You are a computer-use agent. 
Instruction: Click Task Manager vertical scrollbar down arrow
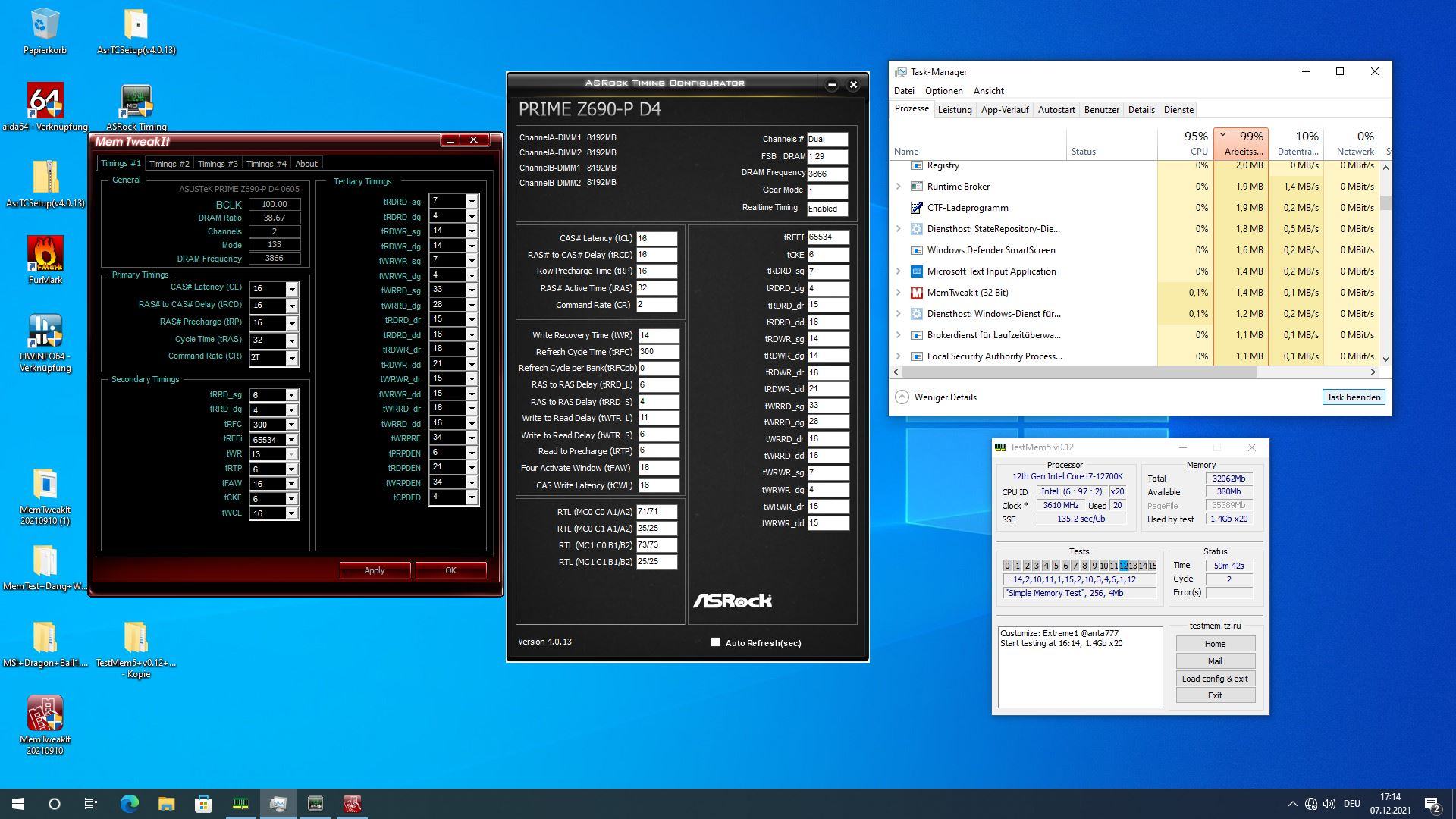point(1385,359)
